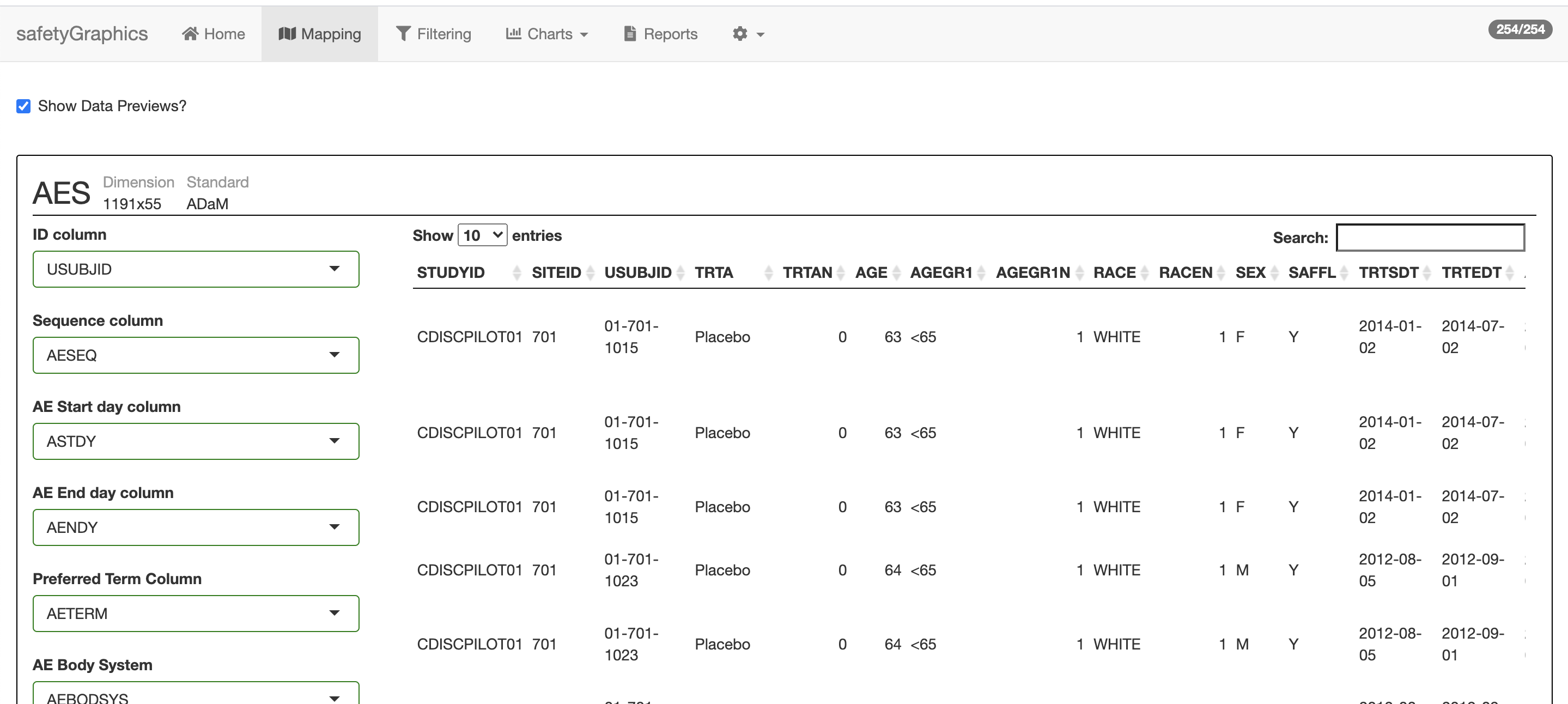The image size is (1568, 704).
Task: Change the Show entries count selector
Action: (482, 236)
